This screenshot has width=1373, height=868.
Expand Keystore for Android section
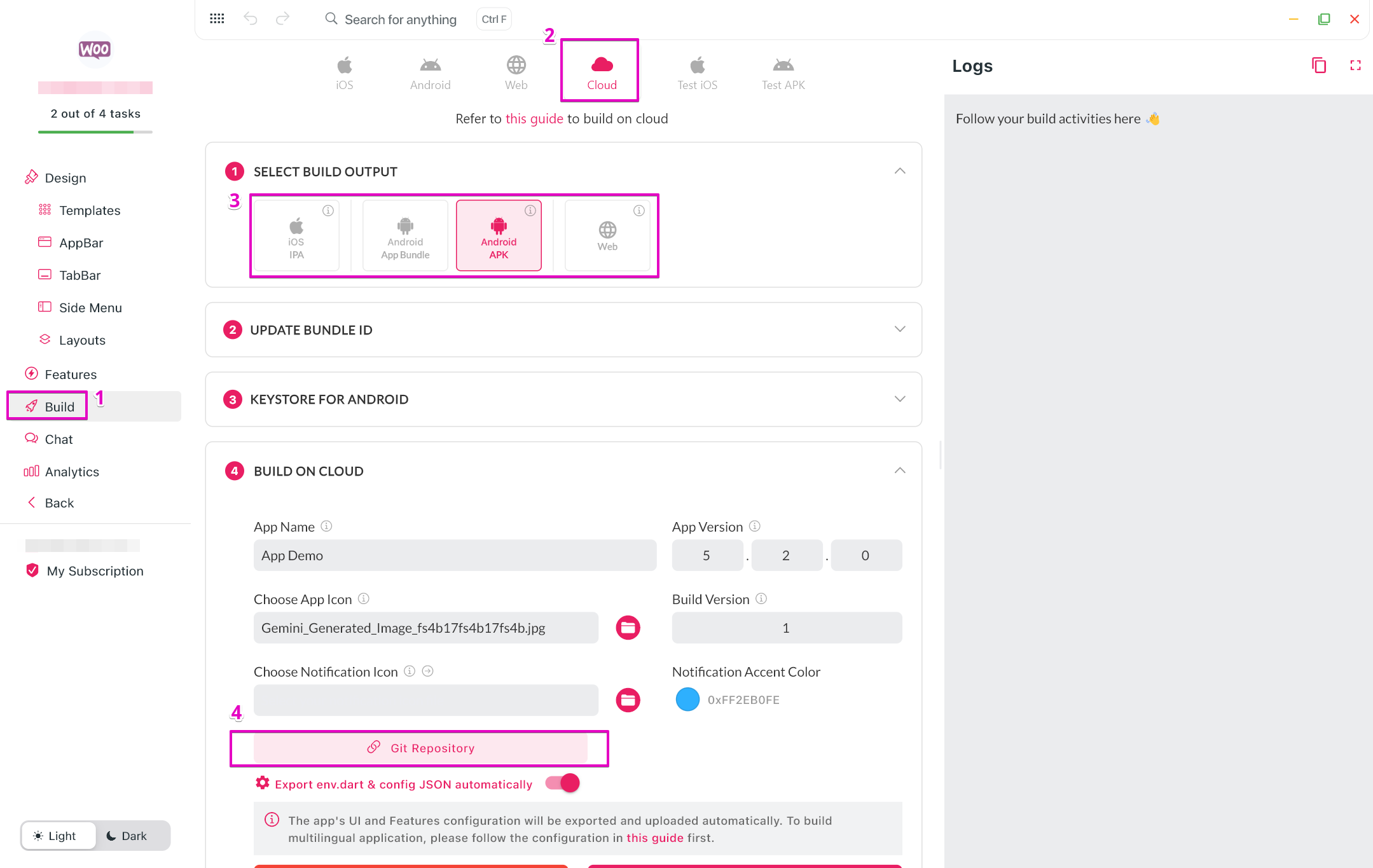[899, 399]
